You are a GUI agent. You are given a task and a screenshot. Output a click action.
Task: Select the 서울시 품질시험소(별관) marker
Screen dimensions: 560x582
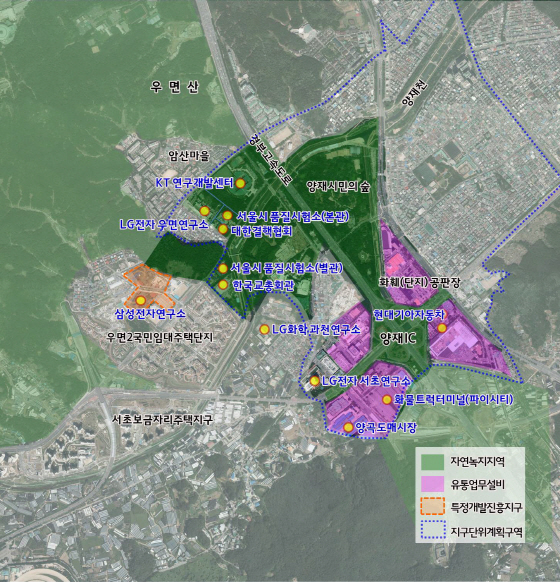pos(223,268)
